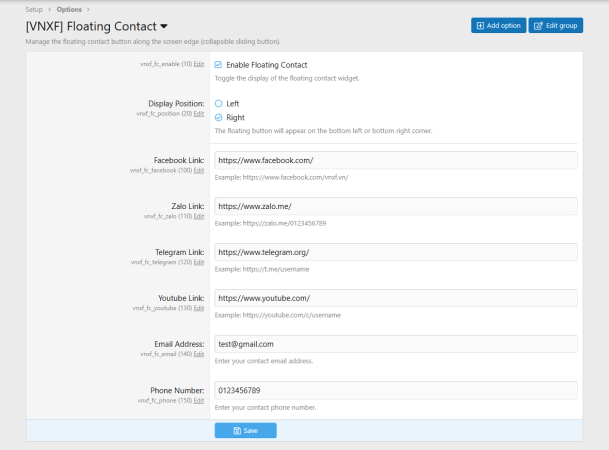This screenshot has width=609, height=450.
Task: Click the 'Display Position:' label text
Action: (176, 104)
